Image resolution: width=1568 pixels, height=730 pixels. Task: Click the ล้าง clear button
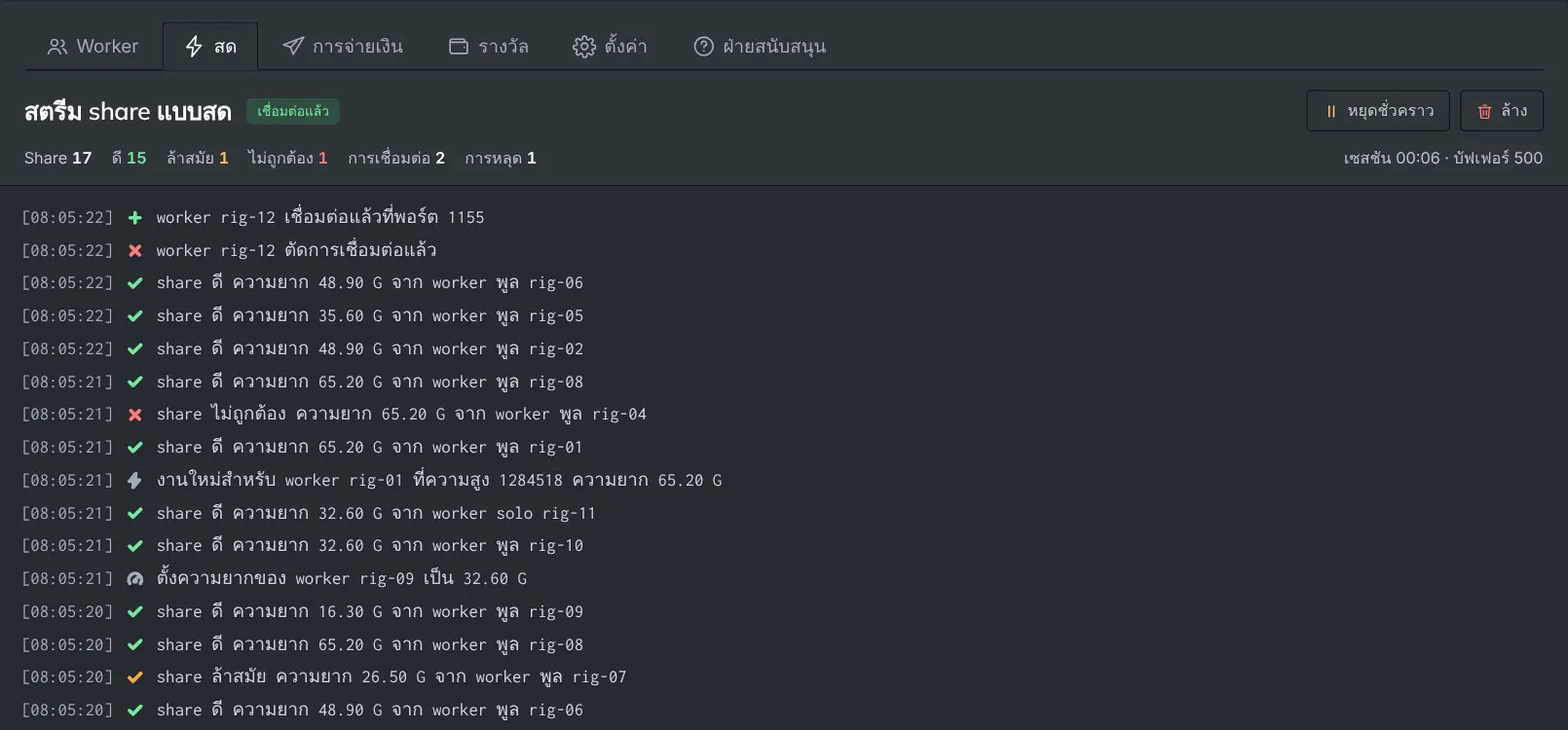coord(1502,111)
